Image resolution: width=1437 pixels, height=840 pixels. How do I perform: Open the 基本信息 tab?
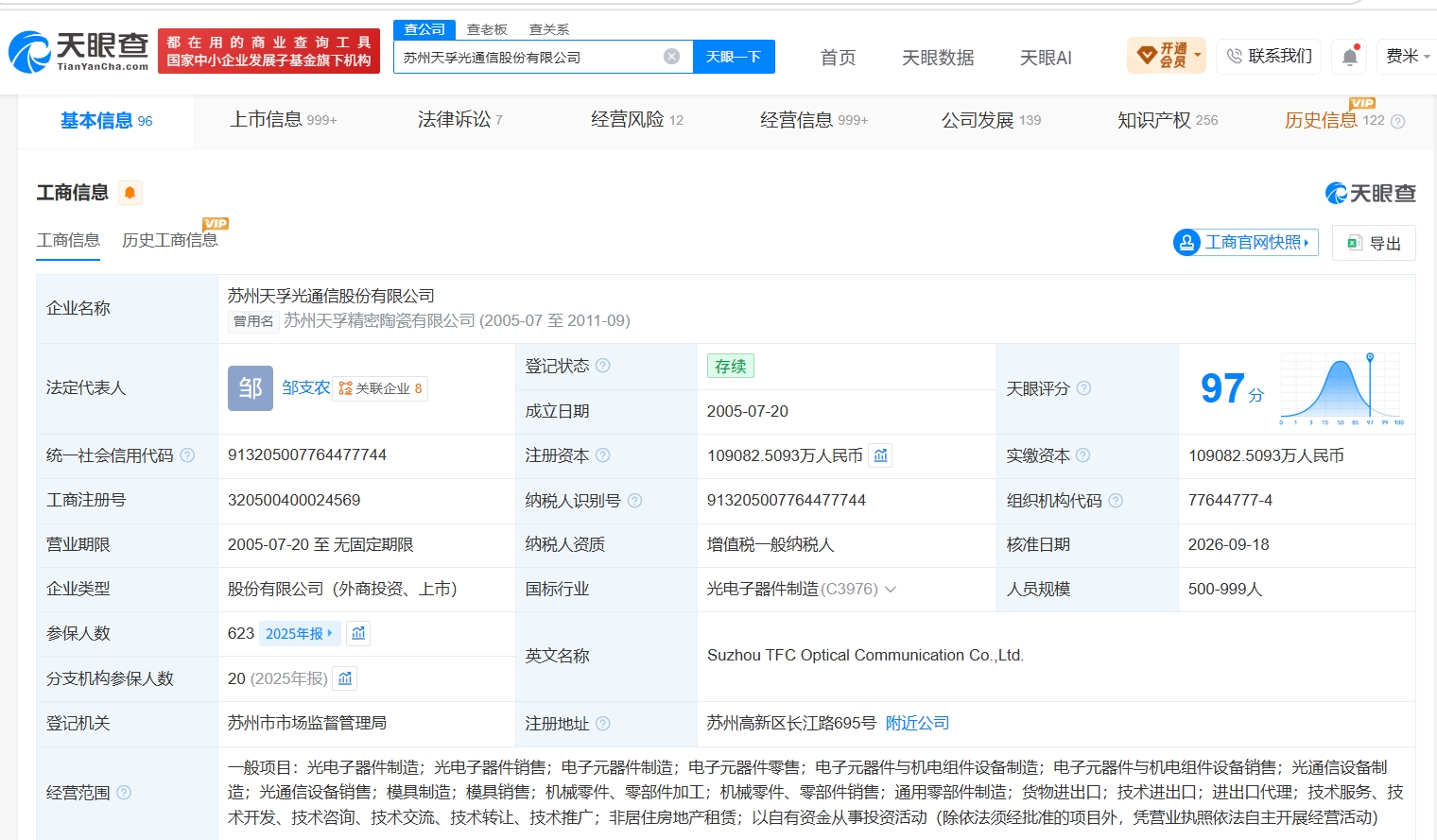(x=106, y=121)
